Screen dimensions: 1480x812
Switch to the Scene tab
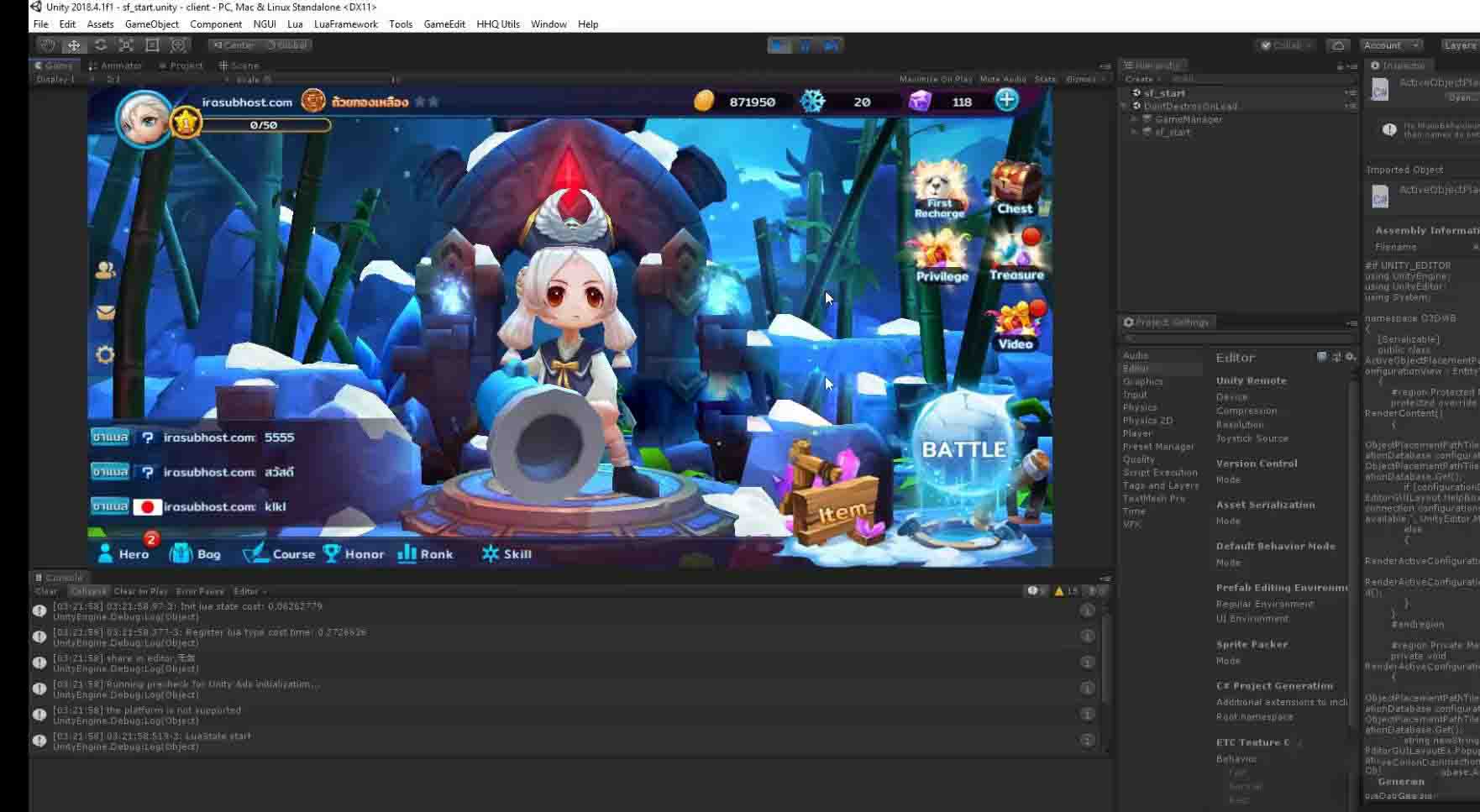coord(239,65)
